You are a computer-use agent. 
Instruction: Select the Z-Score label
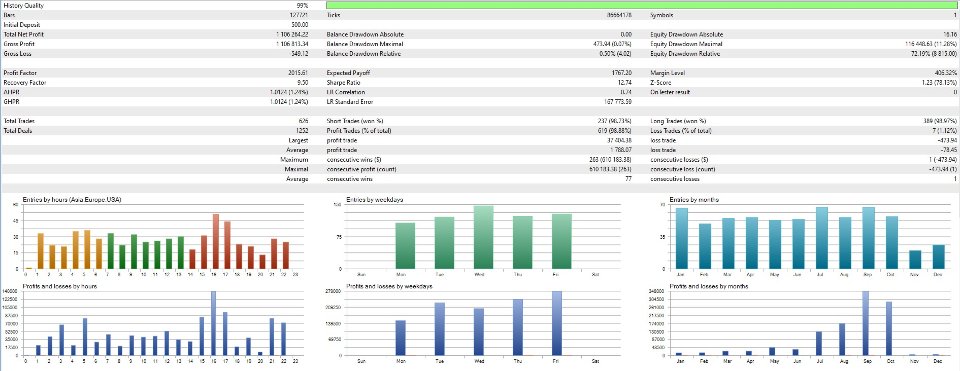(x=660, y=83)
